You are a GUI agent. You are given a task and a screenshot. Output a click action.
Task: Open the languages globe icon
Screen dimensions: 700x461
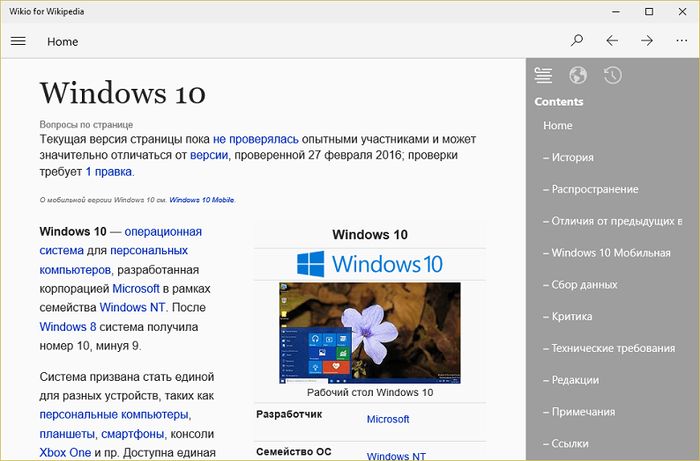coord(578,75)
